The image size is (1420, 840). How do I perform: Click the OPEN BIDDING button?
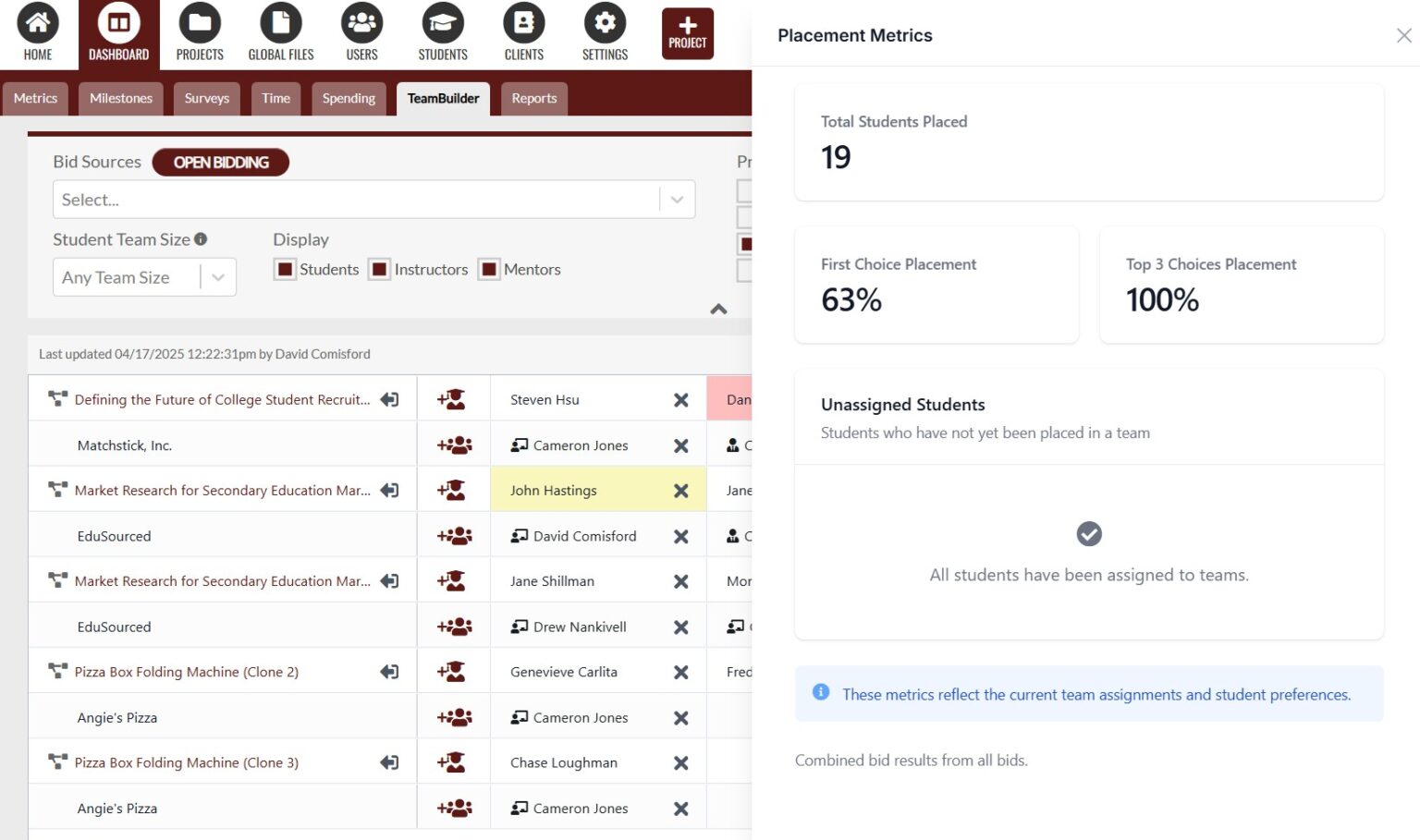220,162
